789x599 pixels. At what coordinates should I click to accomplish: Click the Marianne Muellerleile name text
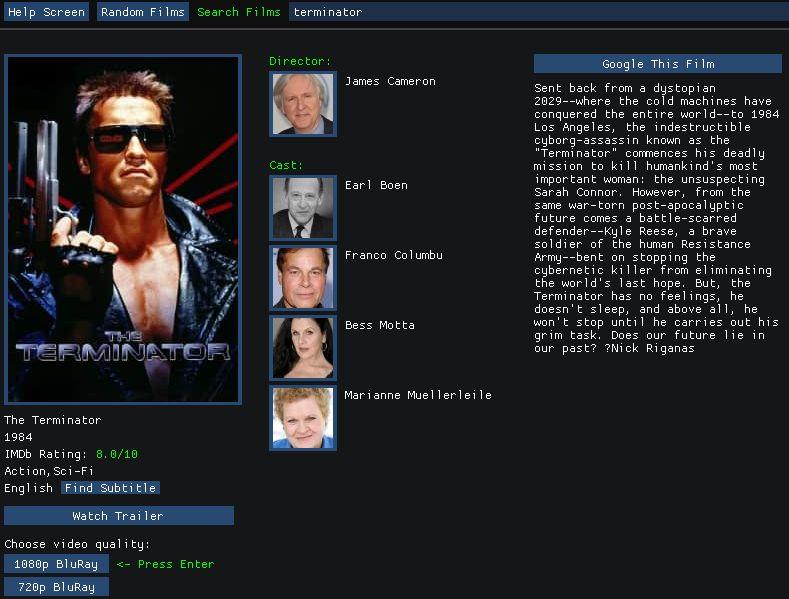point(418,395)
